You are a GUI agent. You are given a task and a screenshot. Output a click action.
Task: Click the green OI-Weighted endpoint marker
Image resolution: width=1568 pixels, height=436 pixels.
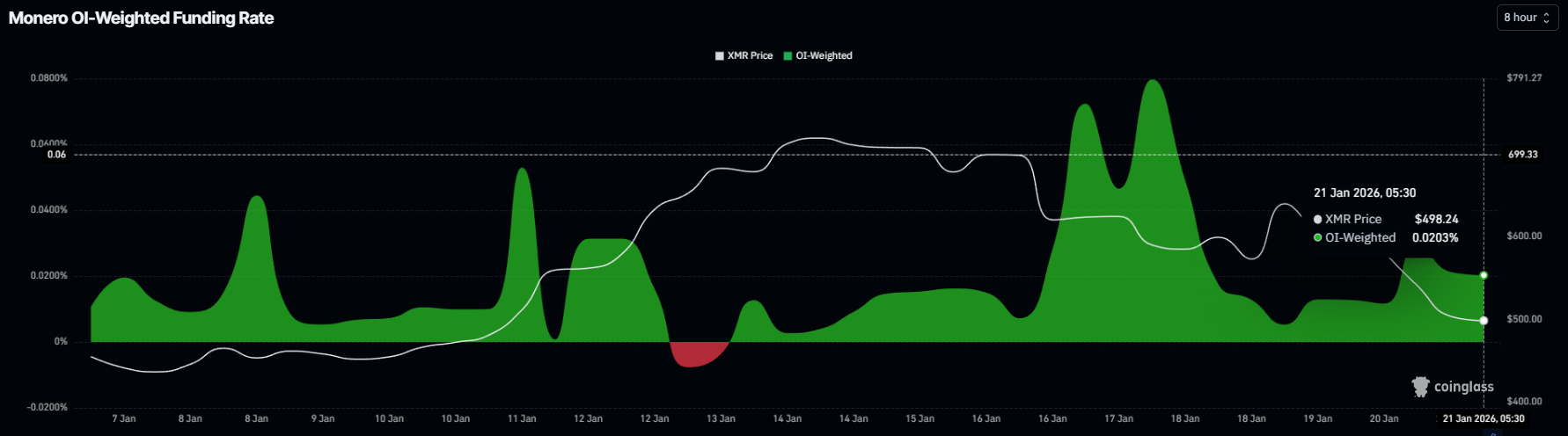pos(1484,275)
